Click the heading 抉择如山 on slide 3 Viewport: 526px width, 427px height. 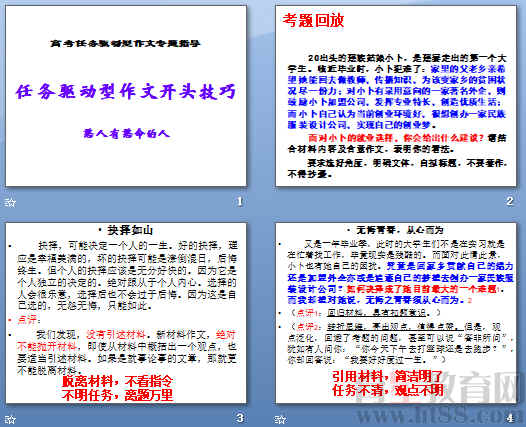[x=130, y=230]
